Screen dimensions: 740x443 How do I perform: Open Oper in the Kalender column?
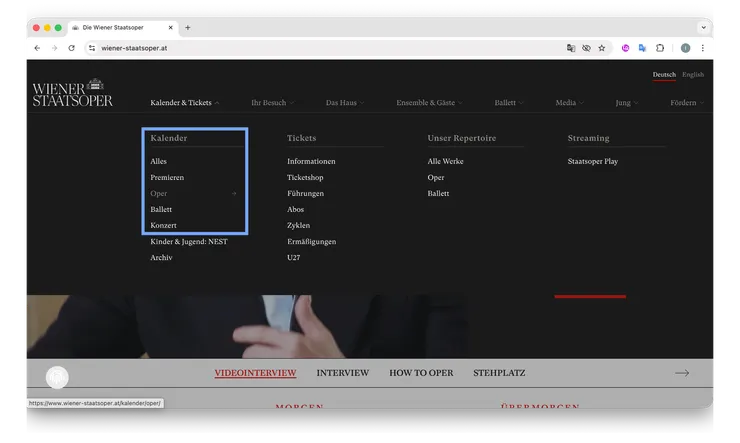(x=159, y=193)
